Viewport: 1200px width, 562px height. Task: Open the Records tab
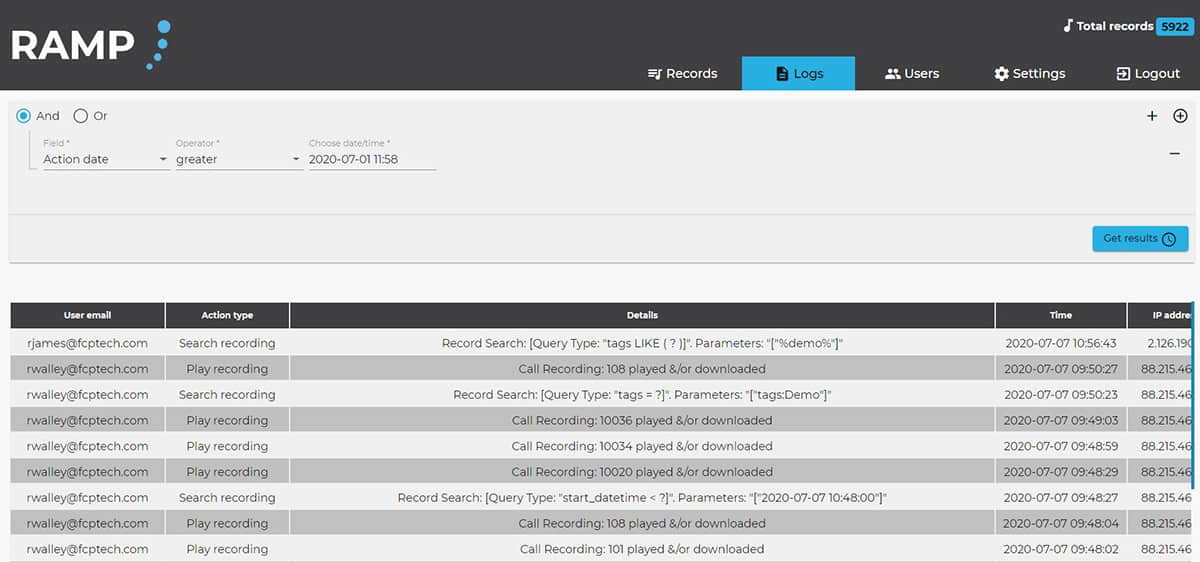[682, 73]
